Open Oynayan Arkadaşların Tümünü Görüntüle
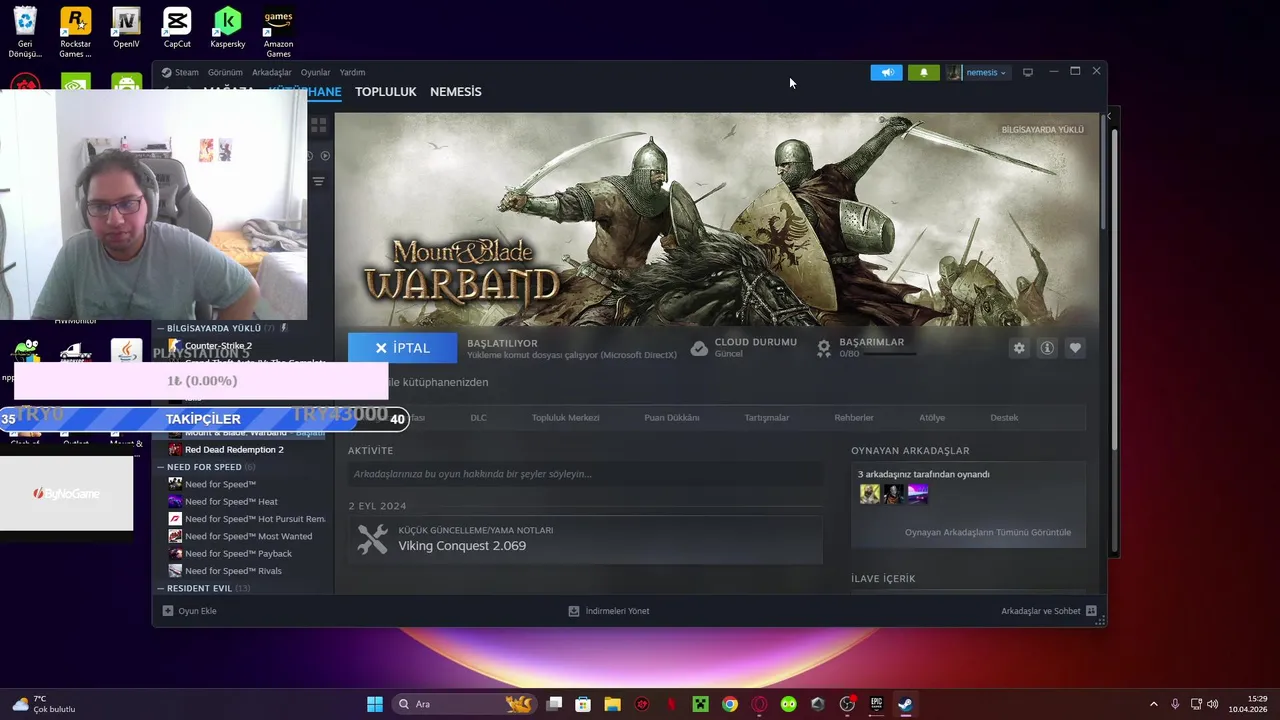The image size is (1280, 720). click(x=988, y=532)
